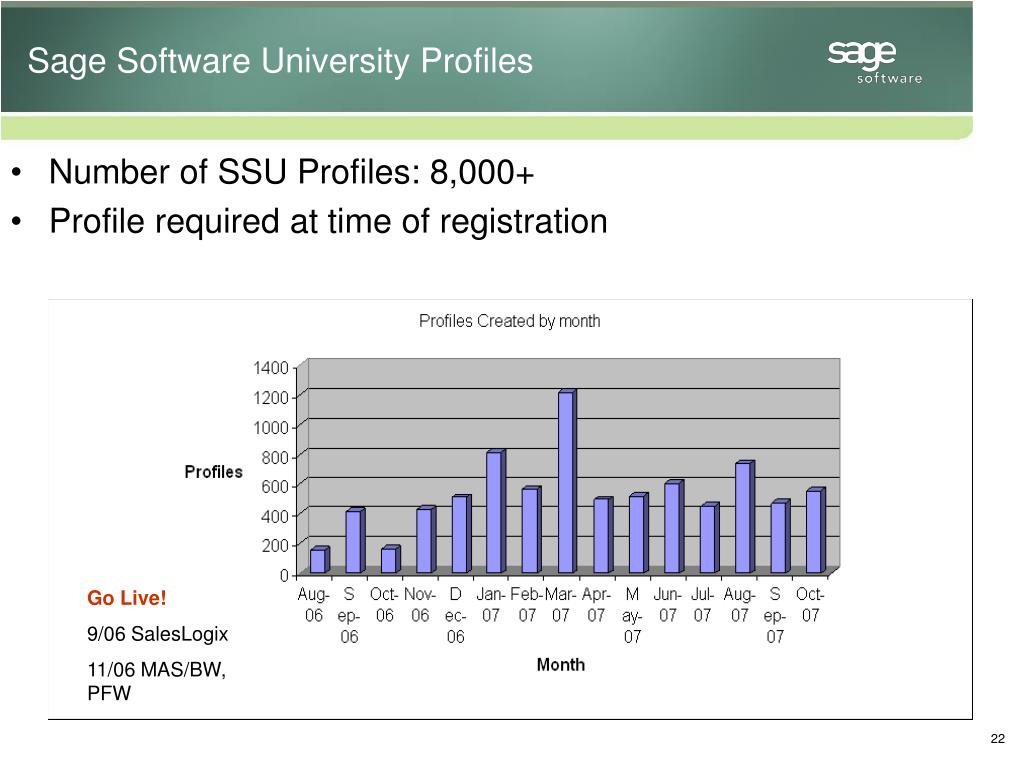Image resolution: width=1024 pixels, height=768 pixels.
Task: Click the 600 y-axis value
Action: pos(275,487)
